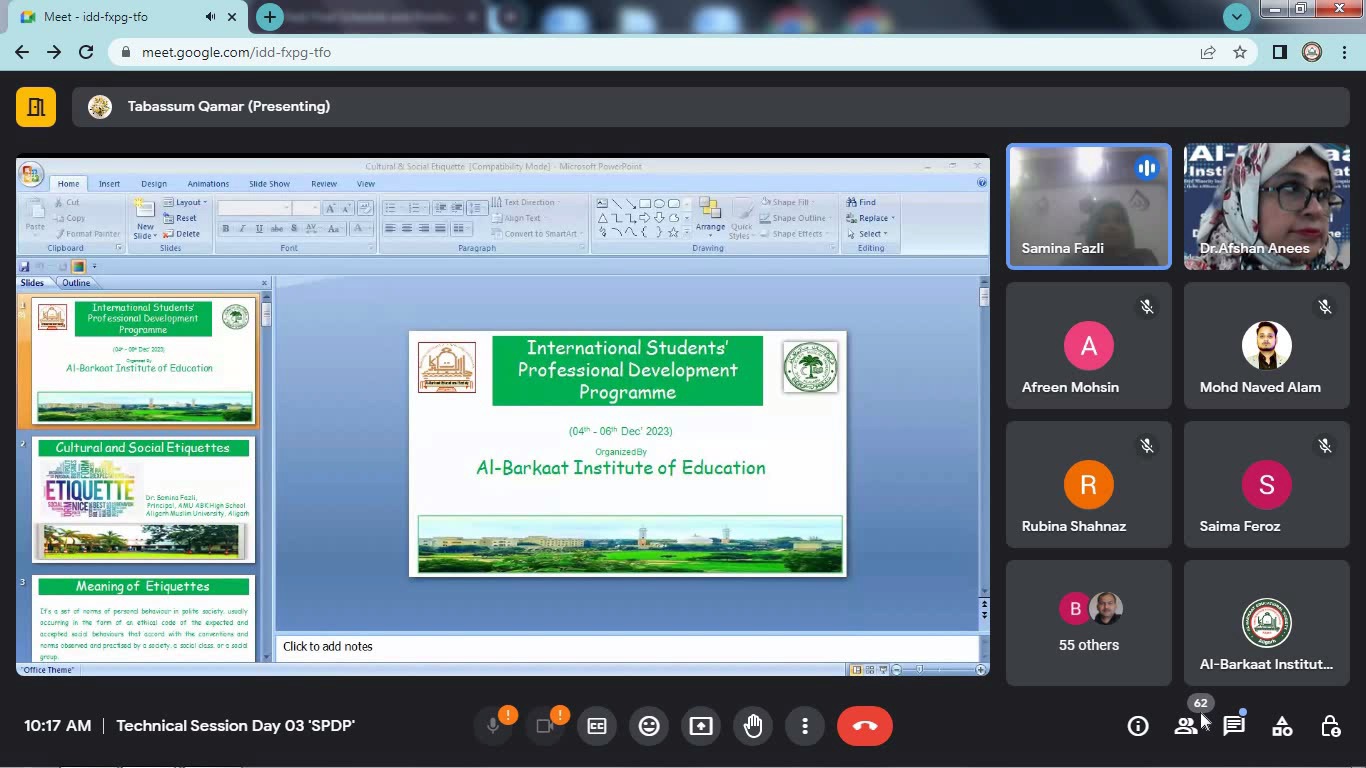Reload the Google Meet page
Screen dimensions: 1366x768
86,52
